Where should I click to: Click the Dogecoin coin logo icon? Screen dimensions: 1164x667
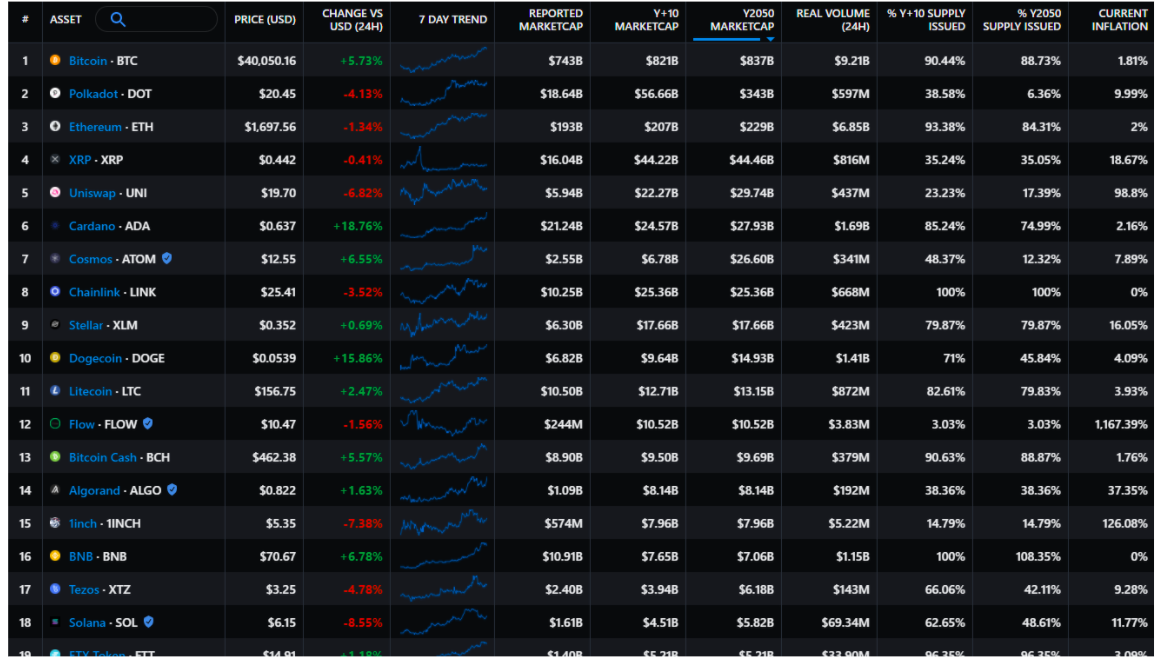tap(55, 358)
